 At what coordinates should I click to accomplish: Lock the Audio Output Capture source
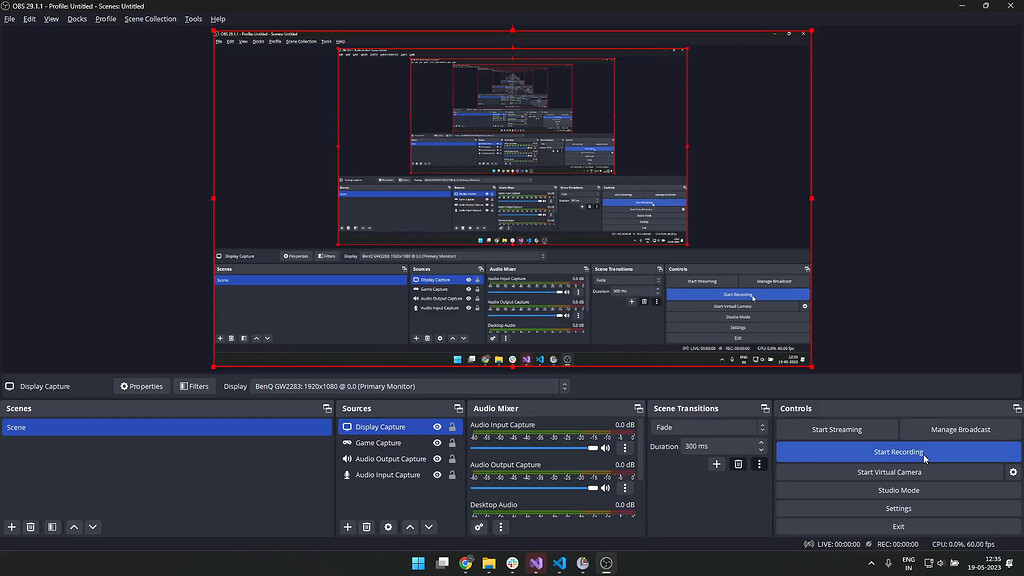click(x=452, y=459)
